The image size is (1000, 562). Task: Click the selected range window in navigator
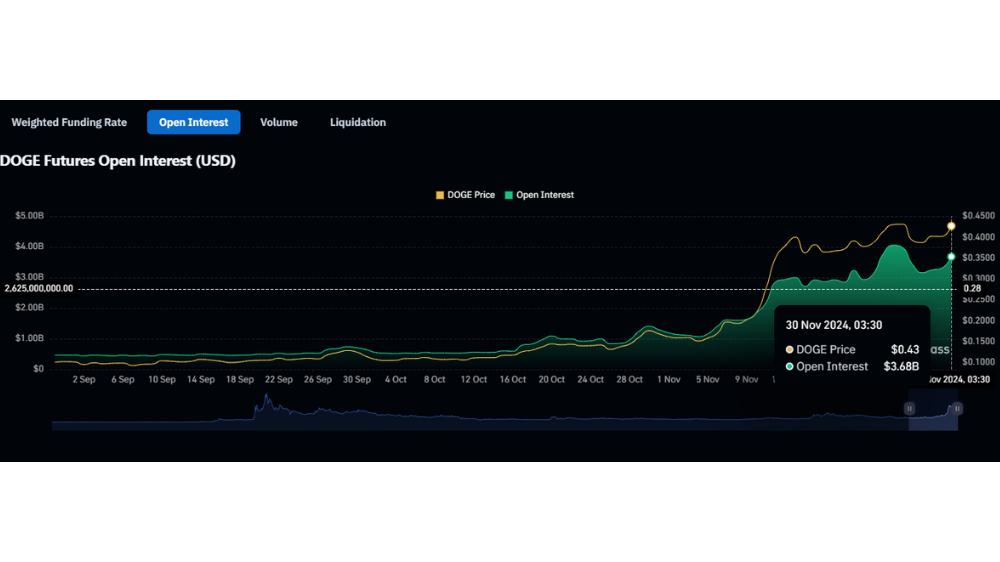933,411
